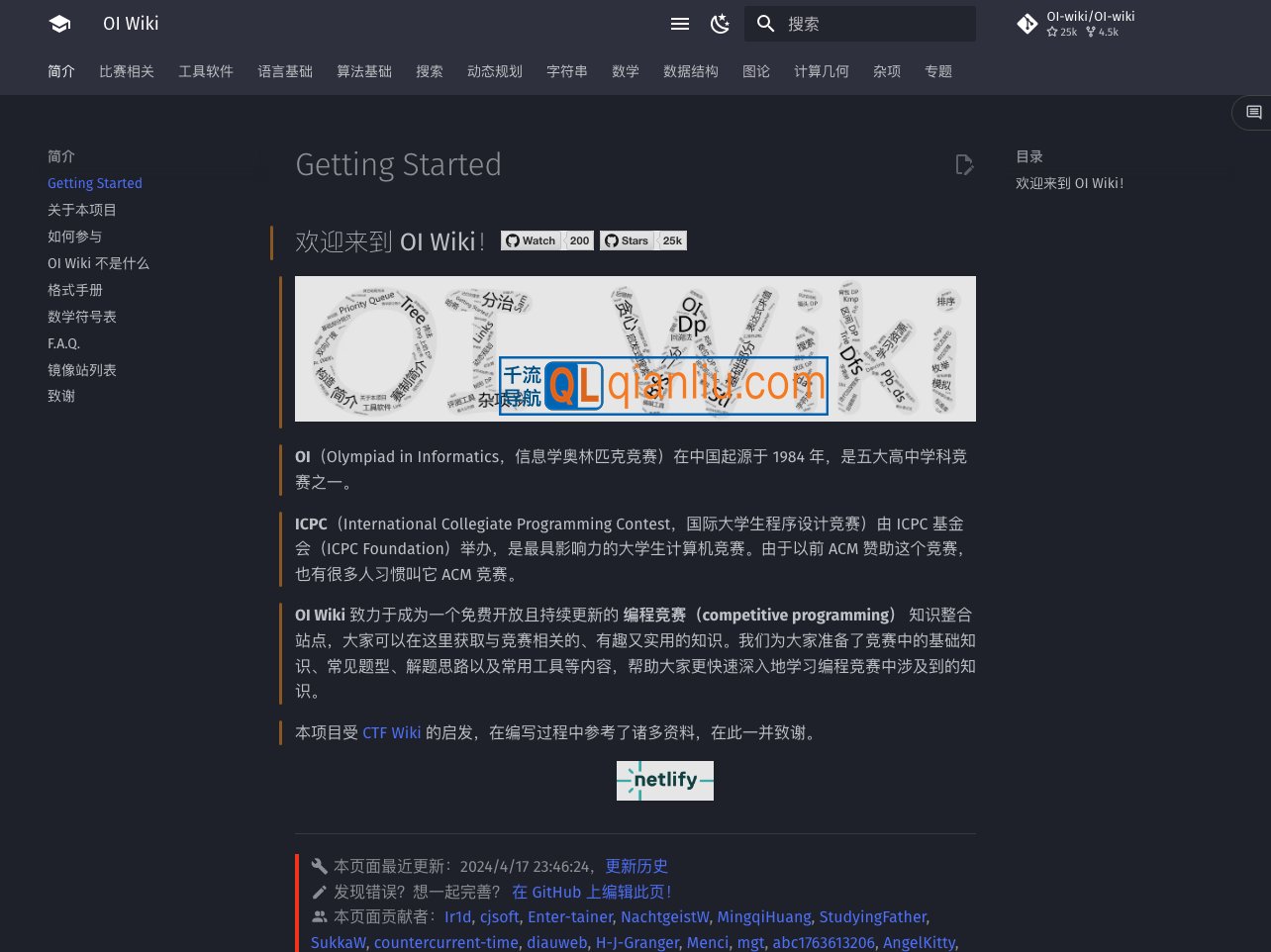Viewport: 1271px width, 952px height.
Task: Click the search magnifier icon
Action: [x=765, y=24]
